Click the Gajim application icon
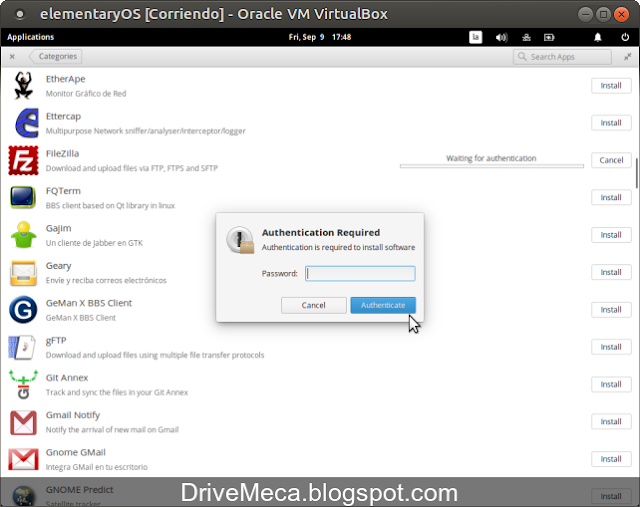Image resolution: width=640 pixels, height=507 pixels. [x=23, y=235]
